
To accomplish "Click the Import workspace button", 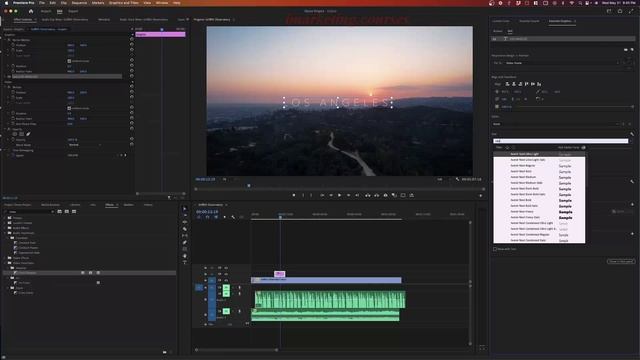I will click(46, 11).
